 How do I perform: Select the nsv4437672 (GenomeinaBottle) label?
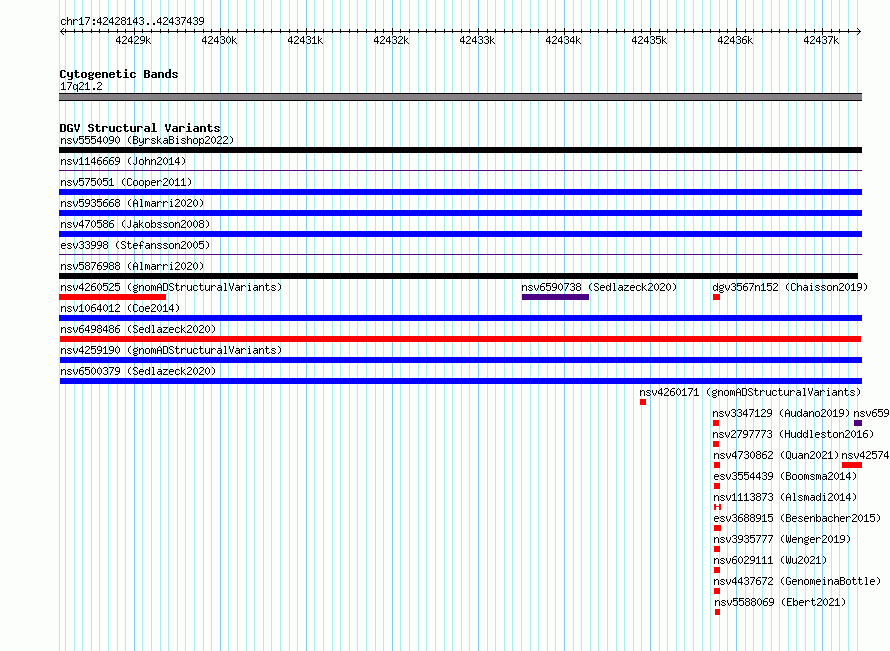click(x=797, y=581)
